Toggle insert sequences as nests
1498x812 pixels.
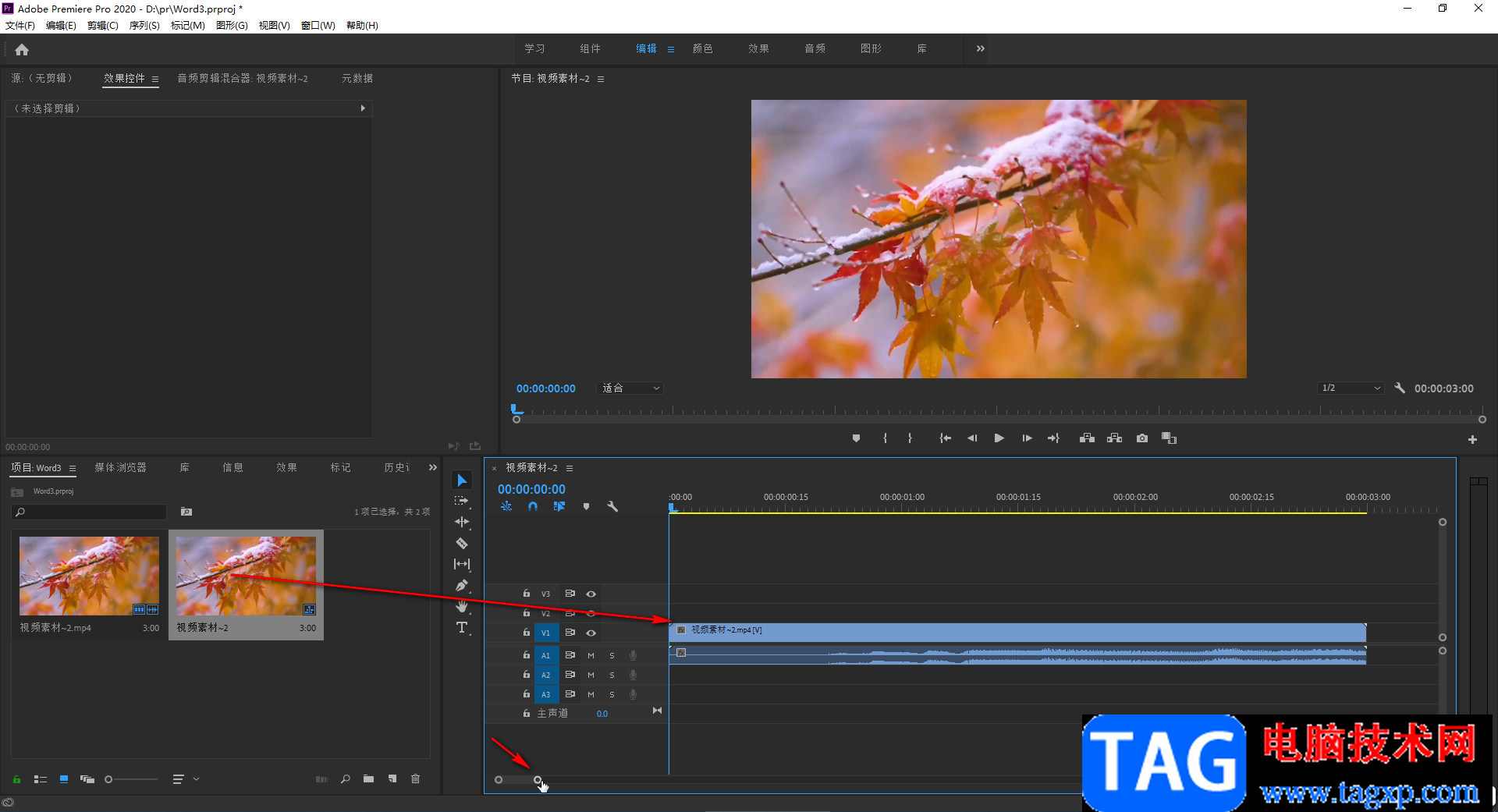506,506
